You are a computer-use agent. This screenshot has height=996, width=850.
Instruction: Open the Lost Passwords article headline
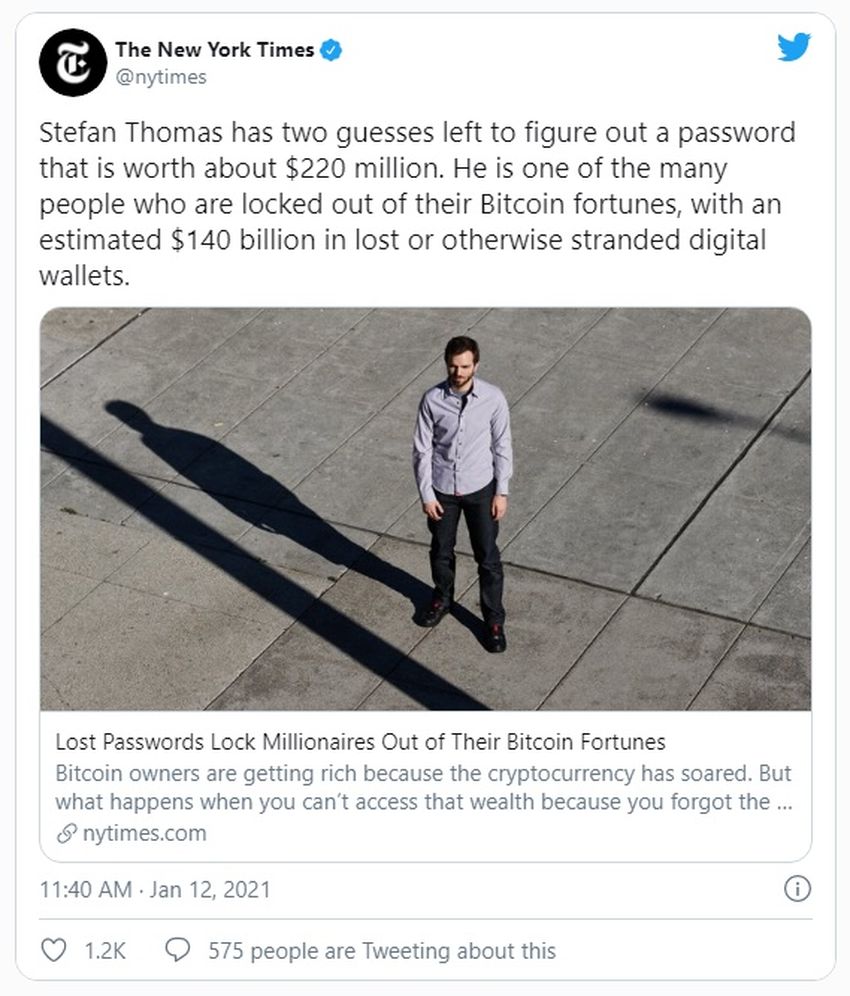click(x=360, y=741)
